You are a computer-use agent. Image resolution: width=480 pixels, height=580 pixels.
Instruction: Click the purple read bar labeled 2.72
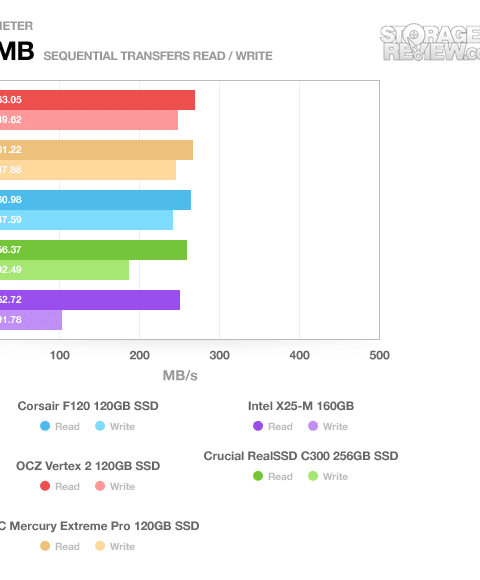point(90,300)
